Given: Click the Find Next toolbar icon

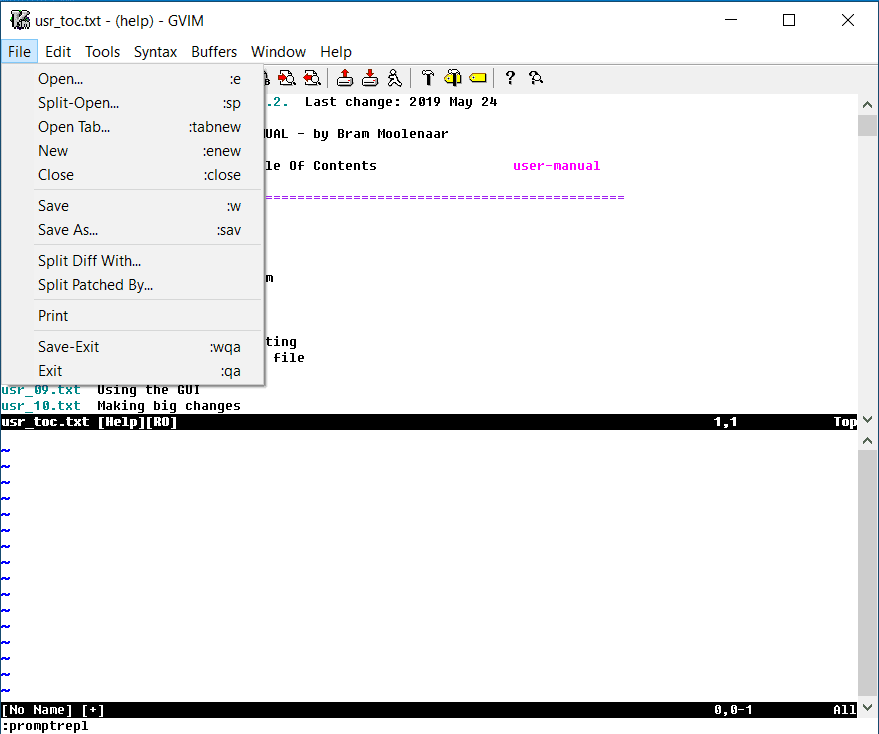Looking at the screenshot, I should pos(287,78).
